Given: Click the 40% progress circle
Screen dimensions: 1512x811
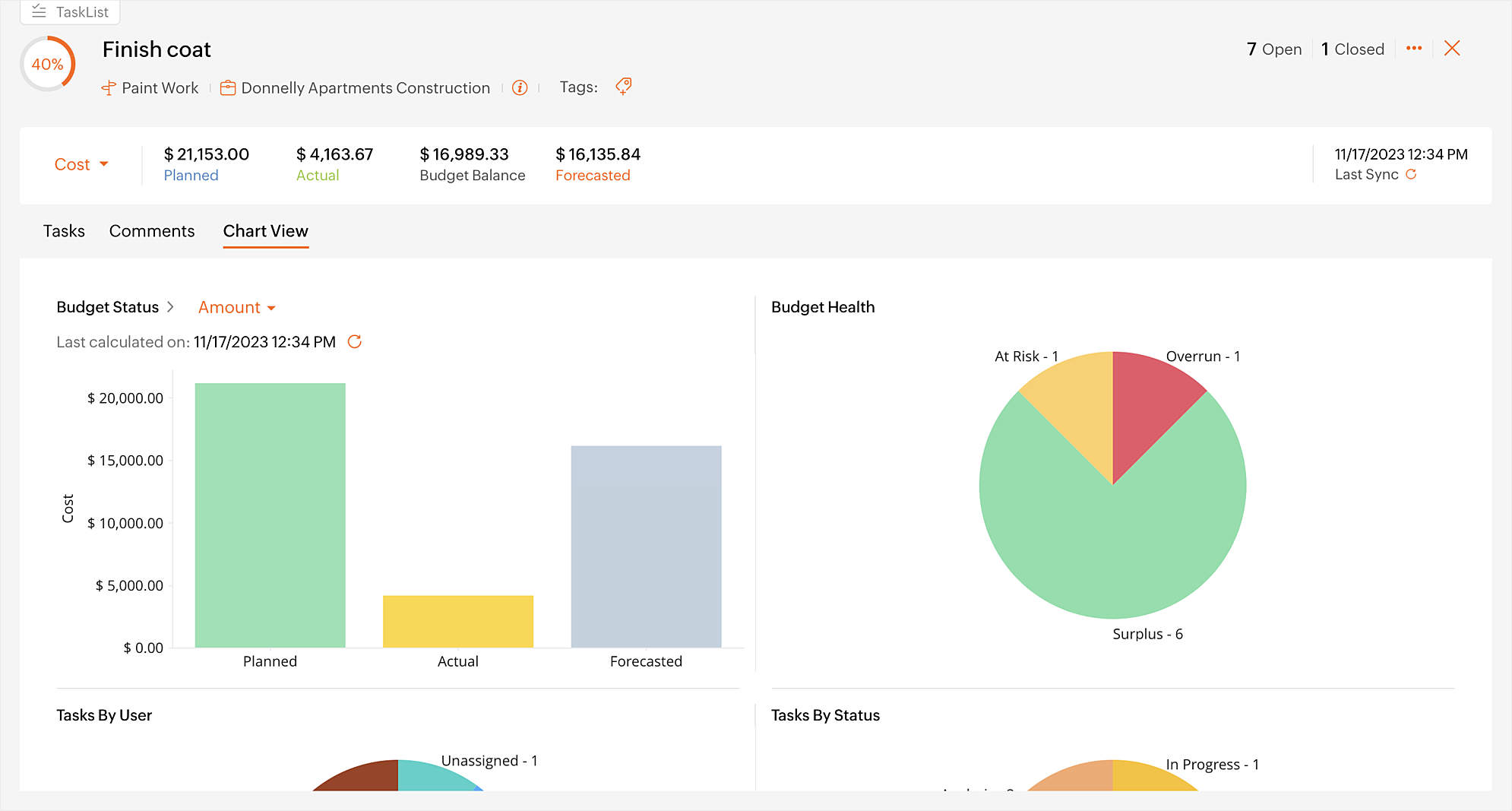Looking at the screenshot, I should click(47, 65).
